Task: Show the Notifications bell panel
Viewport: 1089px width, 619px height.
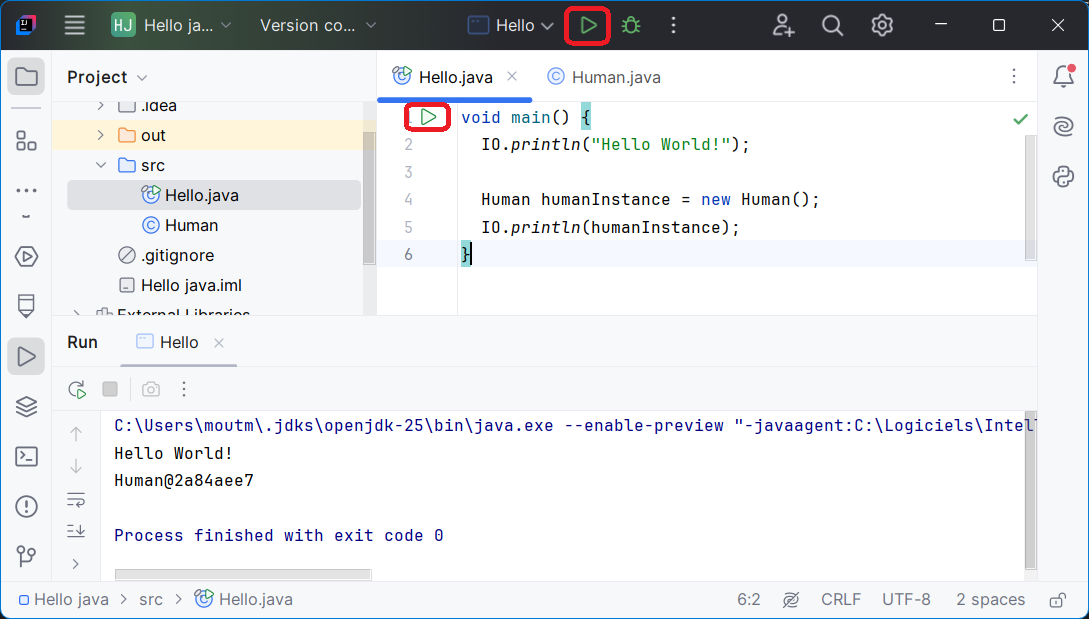Action: (x=1063, y=77)
